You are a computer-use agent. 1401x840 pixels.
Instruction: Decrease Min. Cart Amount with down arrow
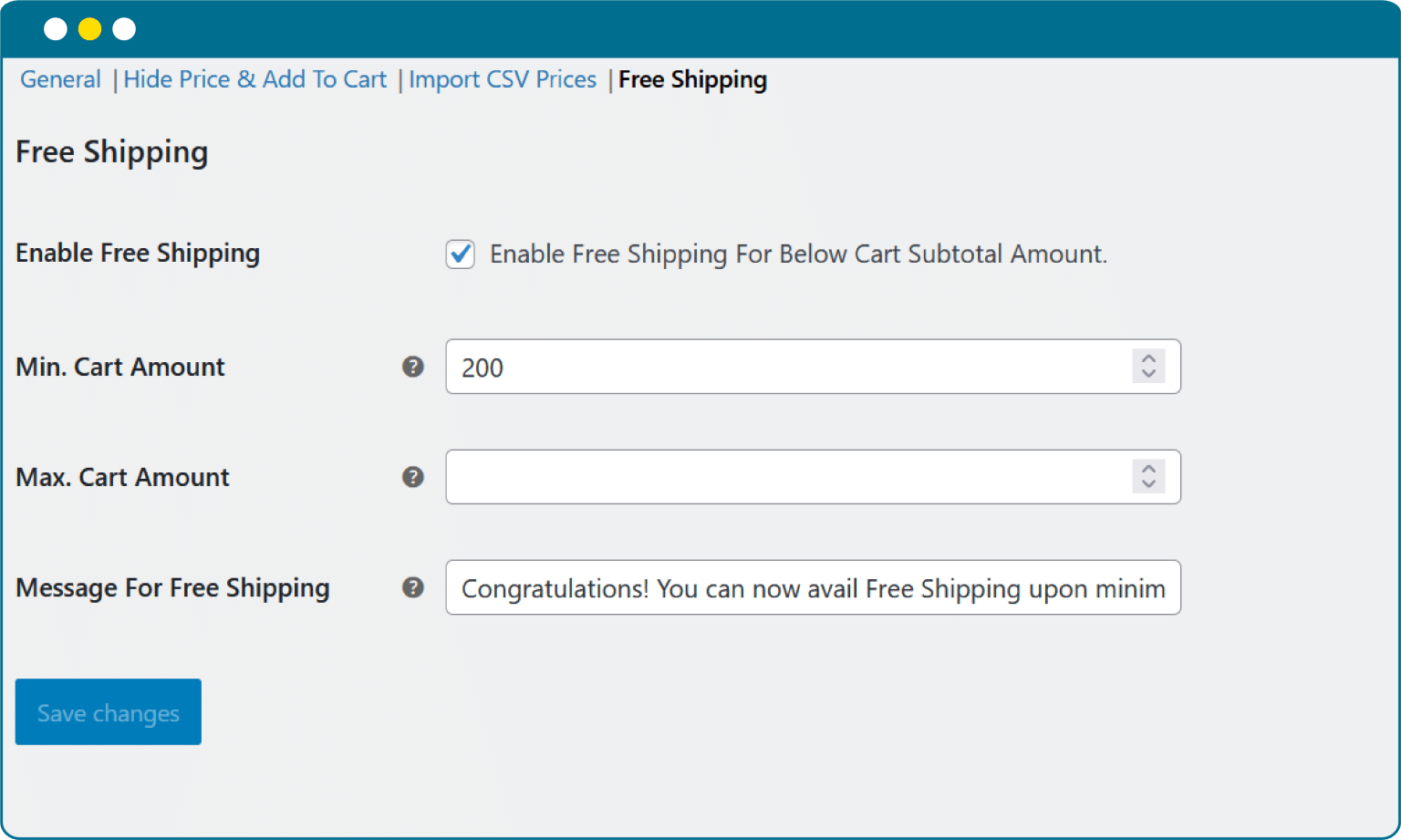point(1148,374)
